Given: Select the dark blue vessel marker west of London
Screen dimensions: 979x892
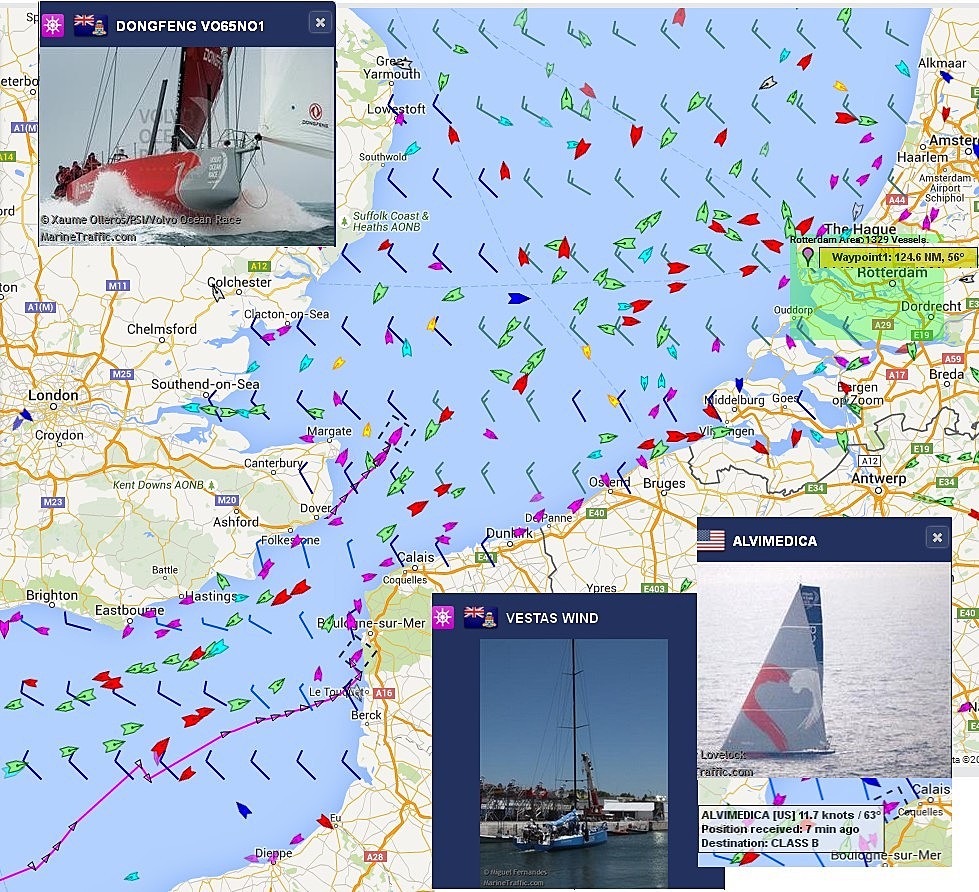Looking at the screenshot, I should tap(26, 414).
